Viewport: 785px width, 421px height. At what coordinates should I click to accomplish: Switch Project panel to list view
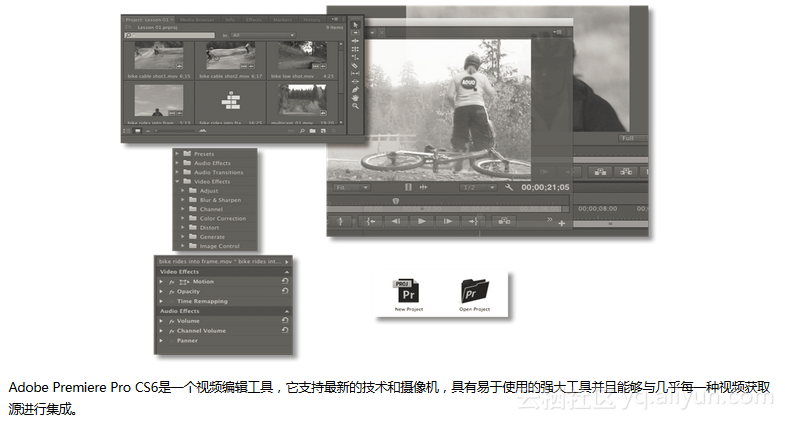tap(127, 131)
